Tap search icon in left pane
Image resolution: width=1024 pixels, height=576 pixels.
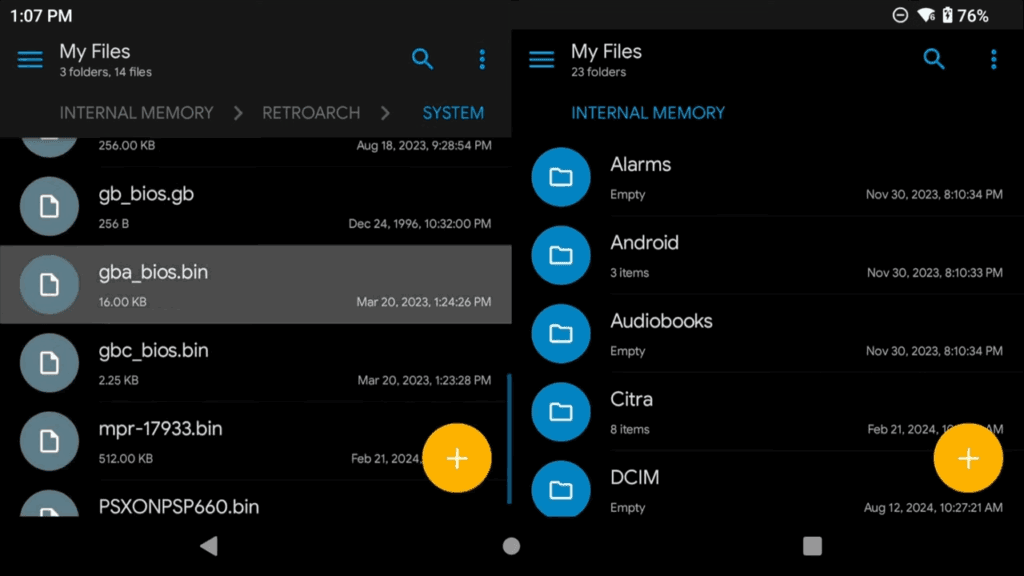[x=423, y=60]
